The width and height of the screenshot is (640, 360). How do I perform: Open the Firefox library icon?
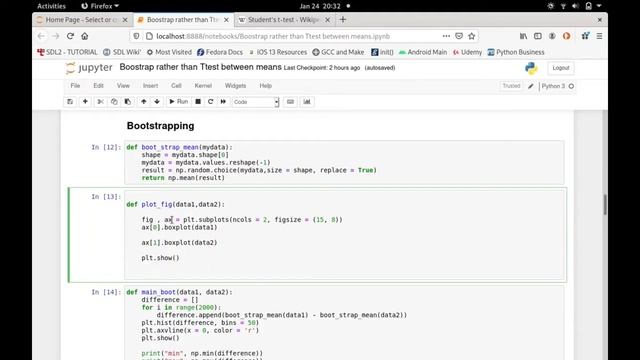point(523,36)
